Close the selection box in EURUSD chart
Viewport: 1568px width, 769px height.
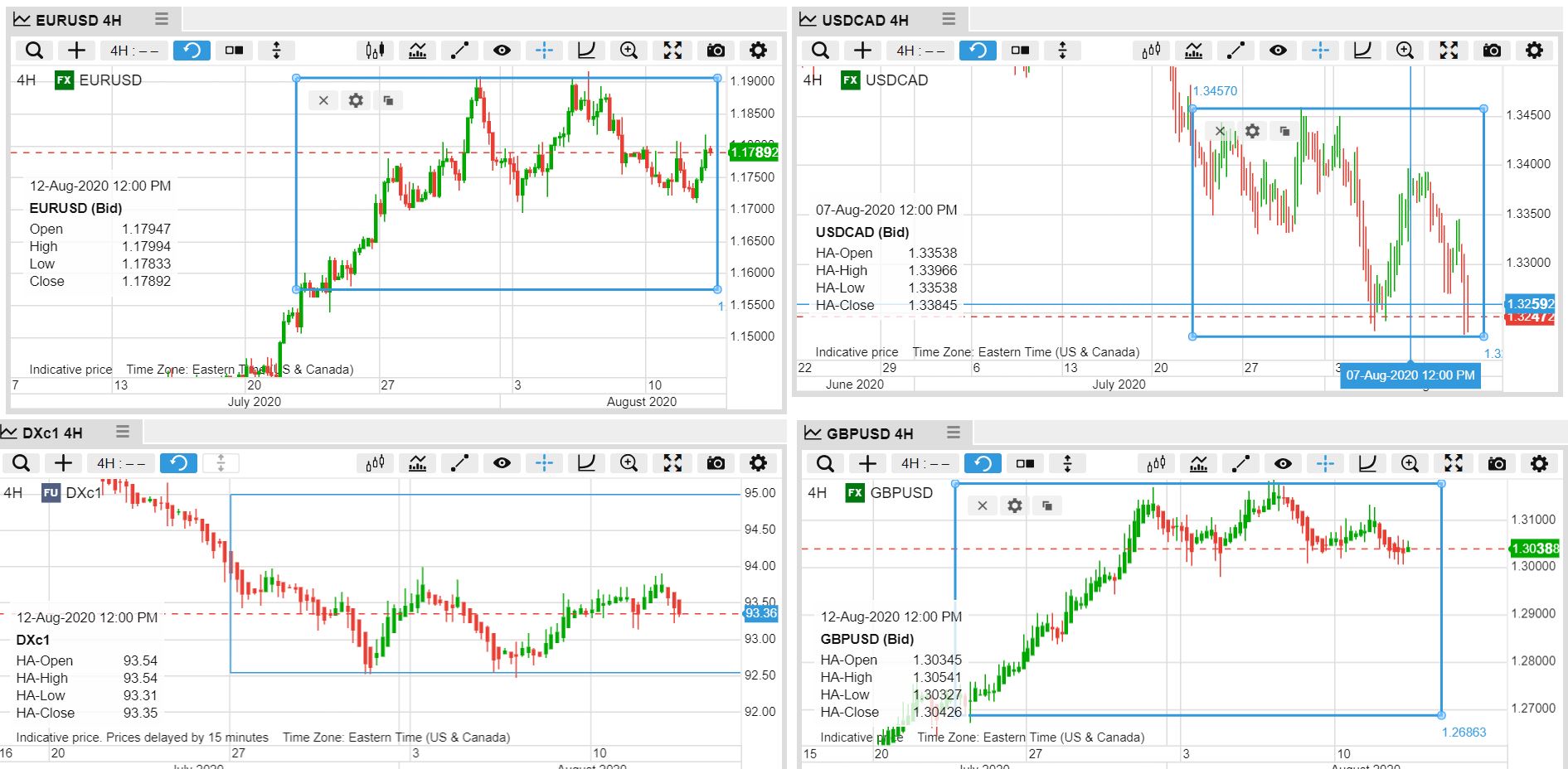point(323,100)
